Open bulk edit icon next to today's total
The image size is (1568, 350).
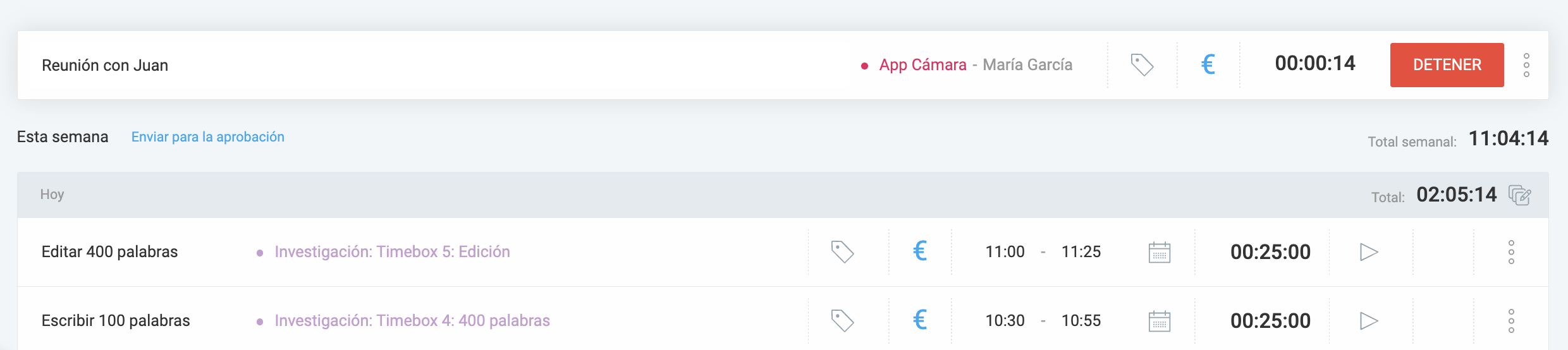pyautogui.click(x=1519, y=195)
